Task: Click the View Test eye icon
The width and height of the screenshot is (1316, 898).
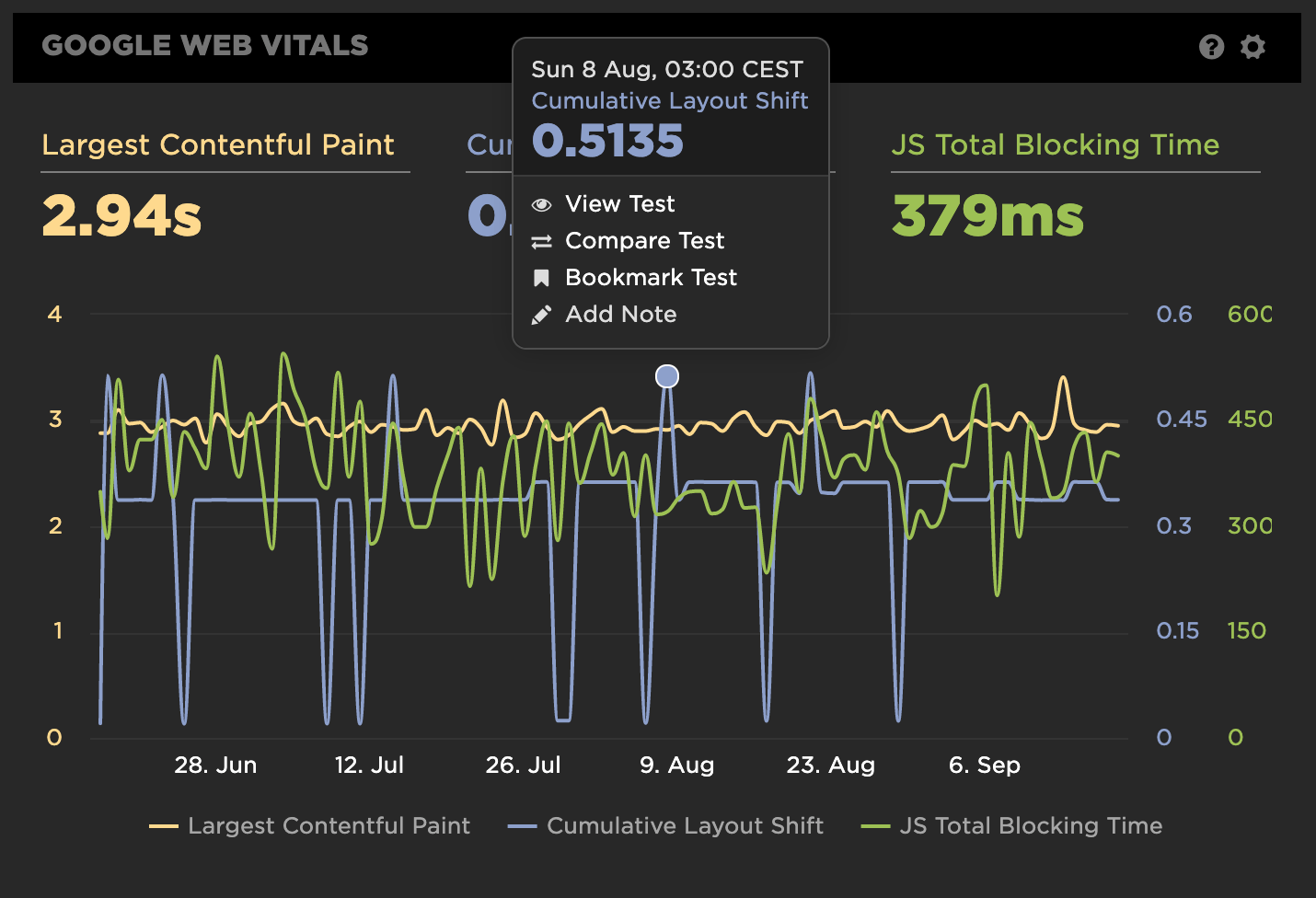Action: click(x=542, y=204)
